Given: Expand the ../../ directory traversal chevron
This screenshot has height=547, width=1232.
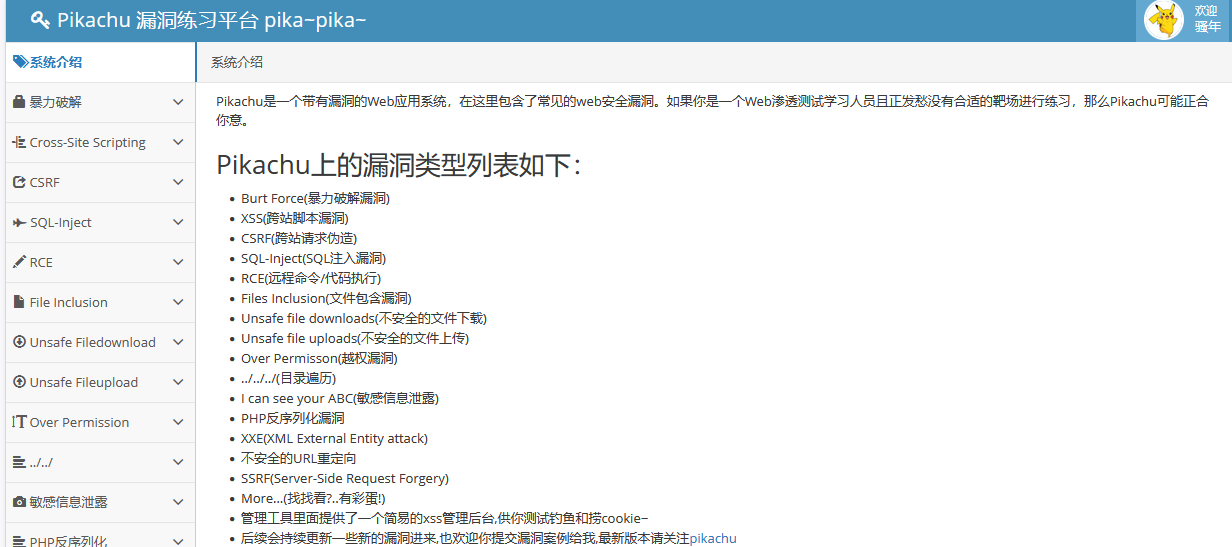Looking at the screenshot, I should [178, 462].
